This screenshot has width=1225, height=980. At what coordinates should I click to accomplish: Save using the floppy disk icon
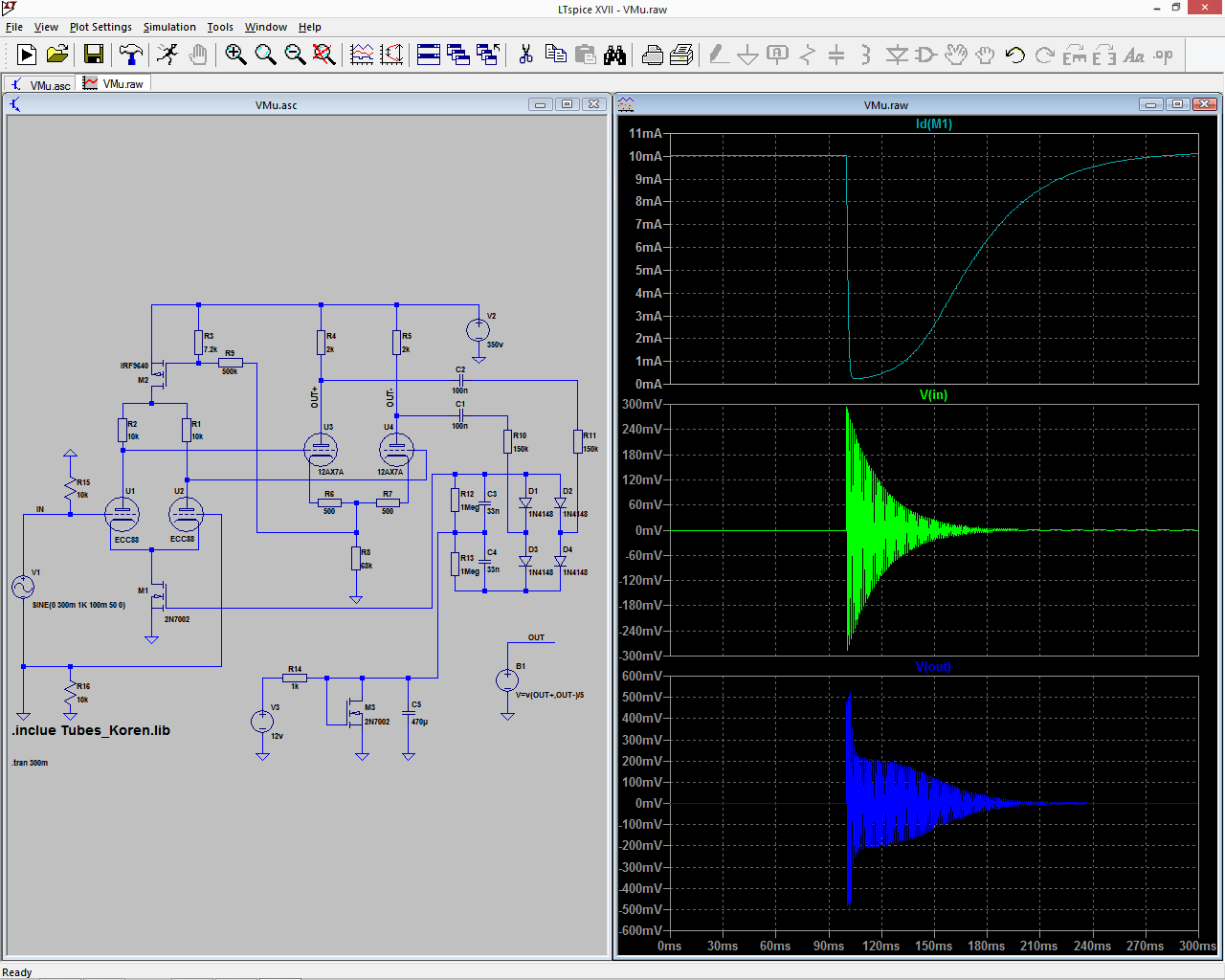[93, 55]
